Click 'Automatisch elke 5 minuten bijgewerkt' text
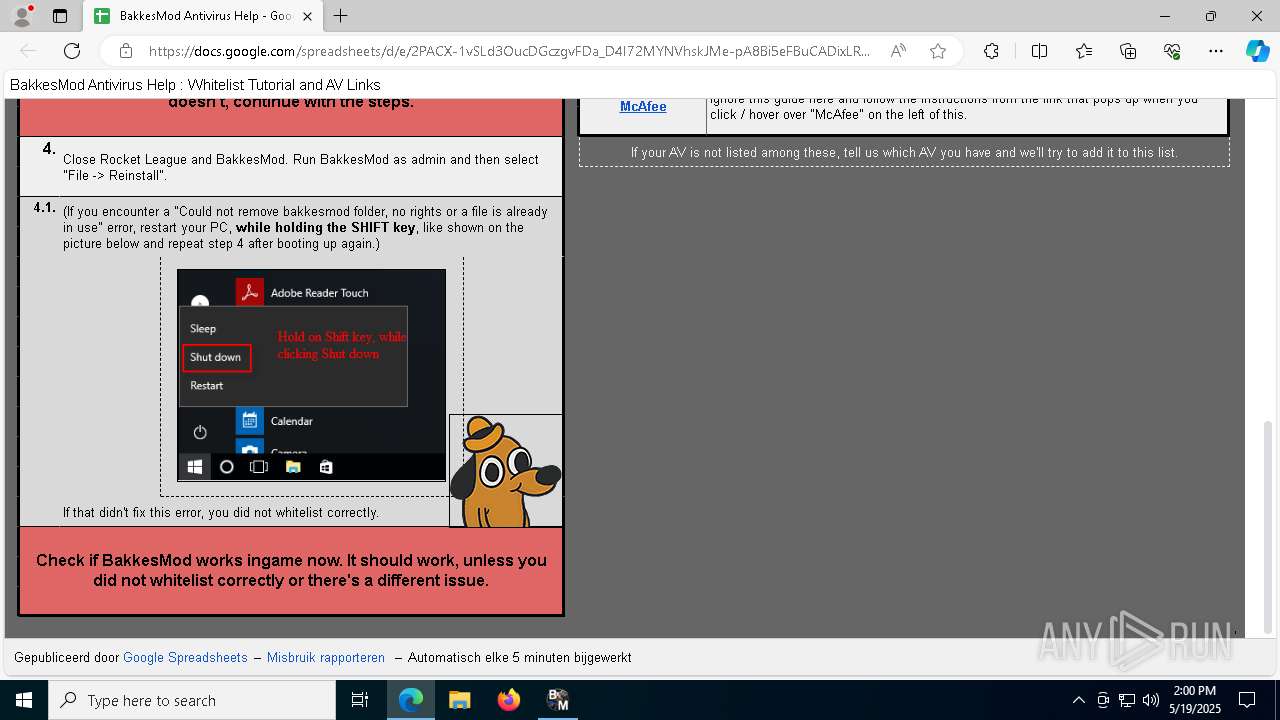 (519, 657)
